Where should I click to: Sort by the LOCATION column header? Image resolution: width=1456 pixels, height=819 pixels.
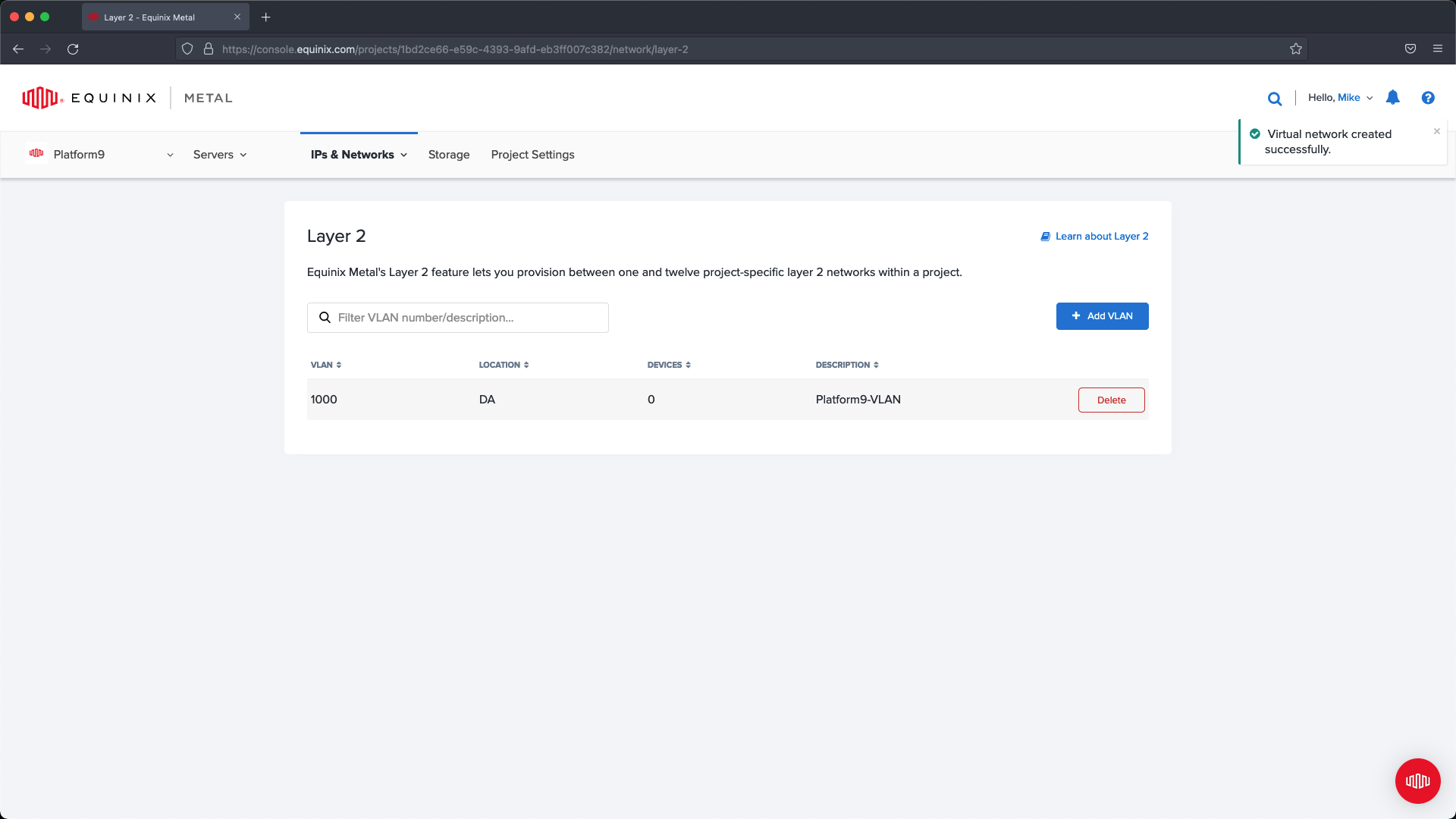tap(504, 365)
